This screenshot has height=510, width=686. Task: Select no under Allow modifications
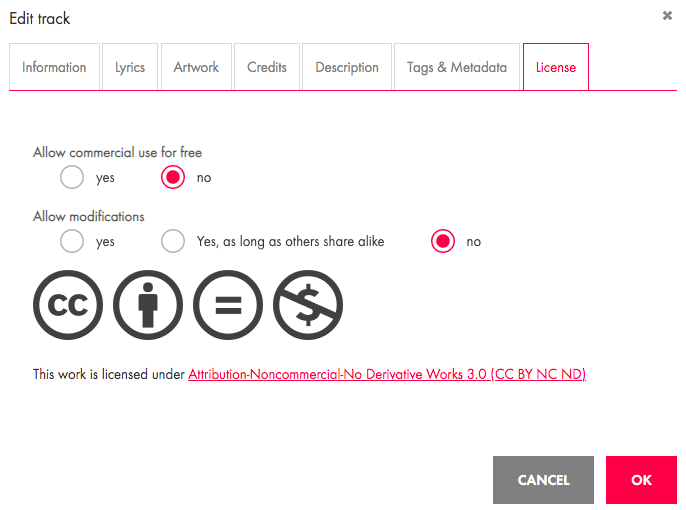click(x=443, y=241)
